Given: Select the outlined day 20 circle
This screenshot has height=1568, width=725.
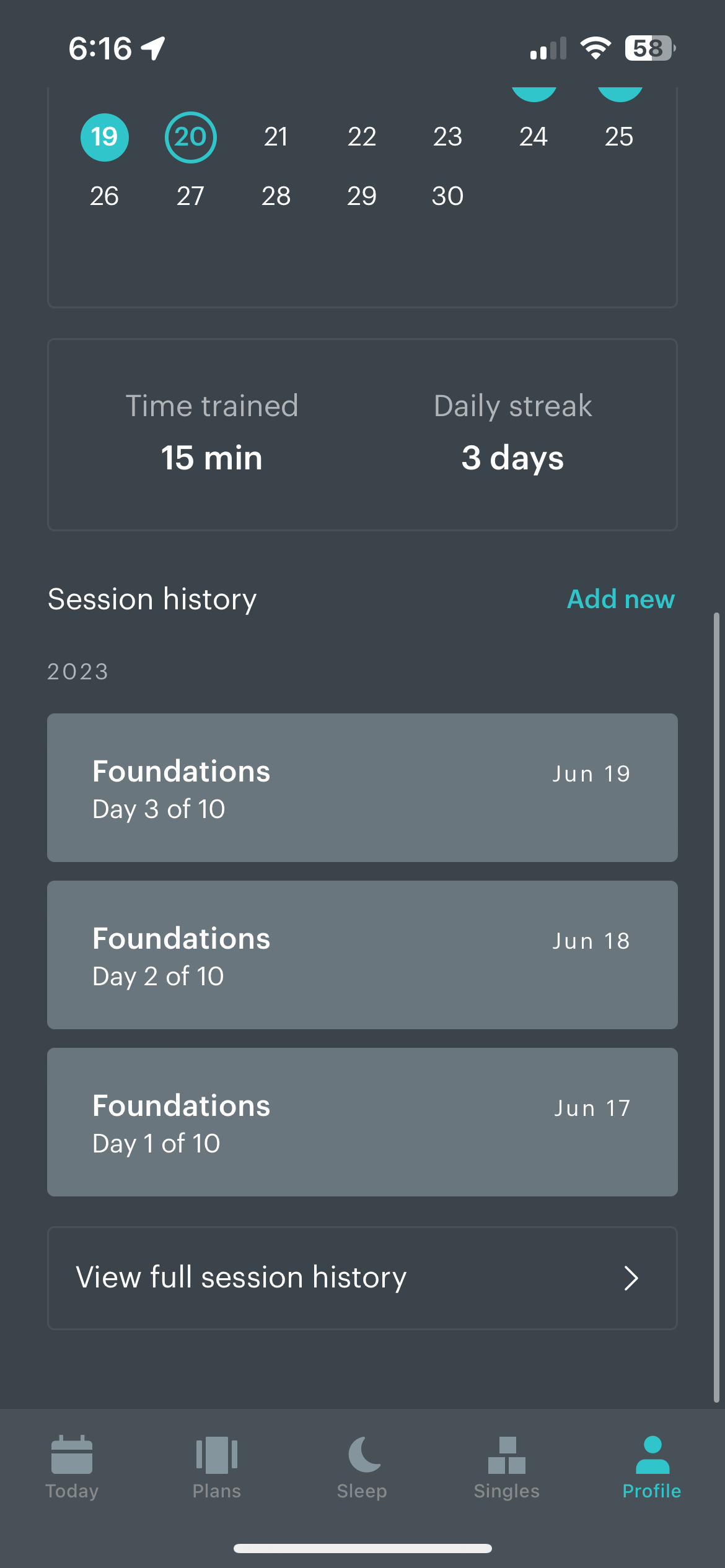Looking at the screenshot, I should (x=190, y=137).
